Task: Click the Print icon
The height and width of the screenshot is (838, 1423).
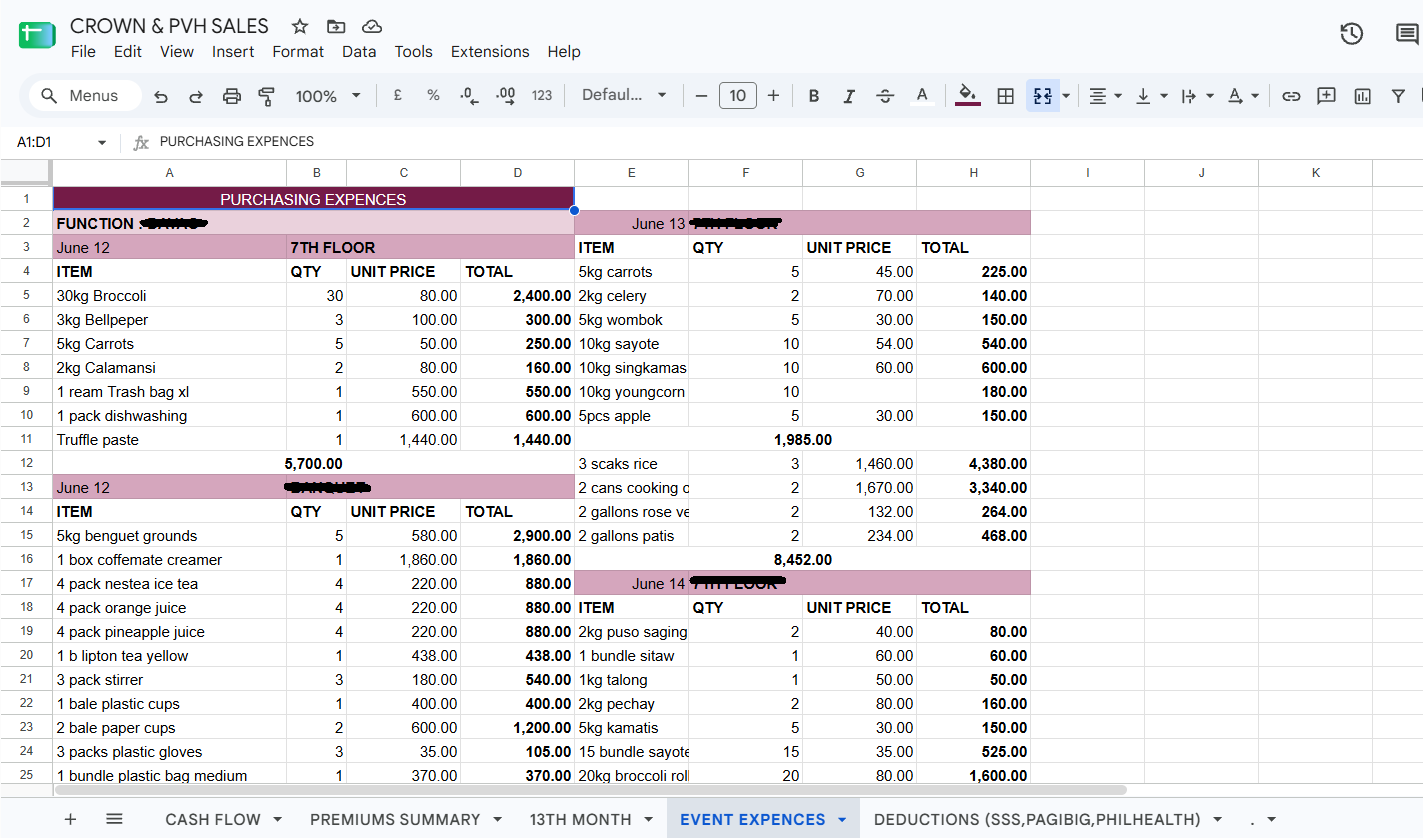Action: (232, 96)
